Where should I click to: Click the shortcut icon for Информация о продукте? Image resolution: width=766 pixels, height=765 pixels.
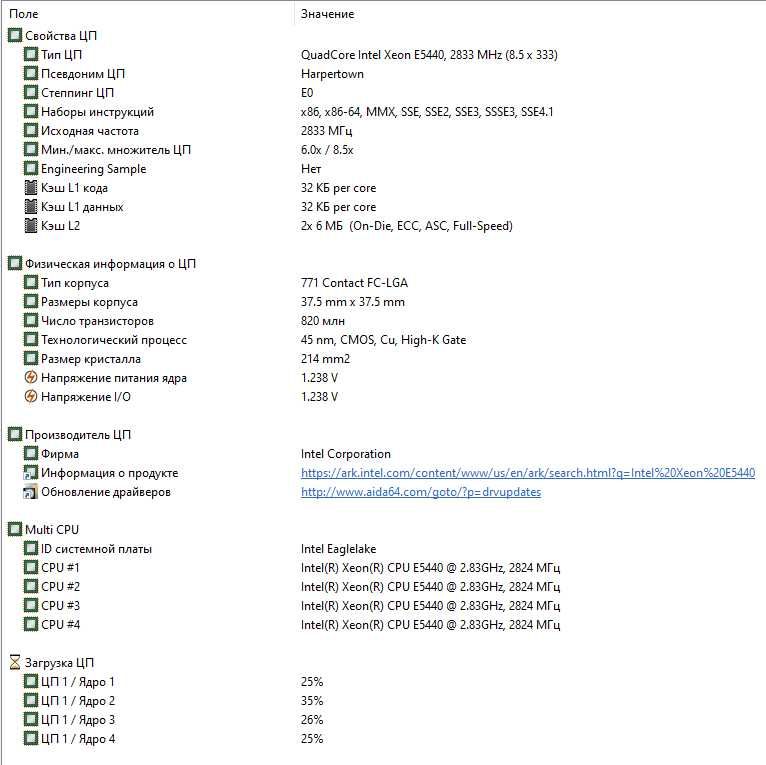[30, 472]
